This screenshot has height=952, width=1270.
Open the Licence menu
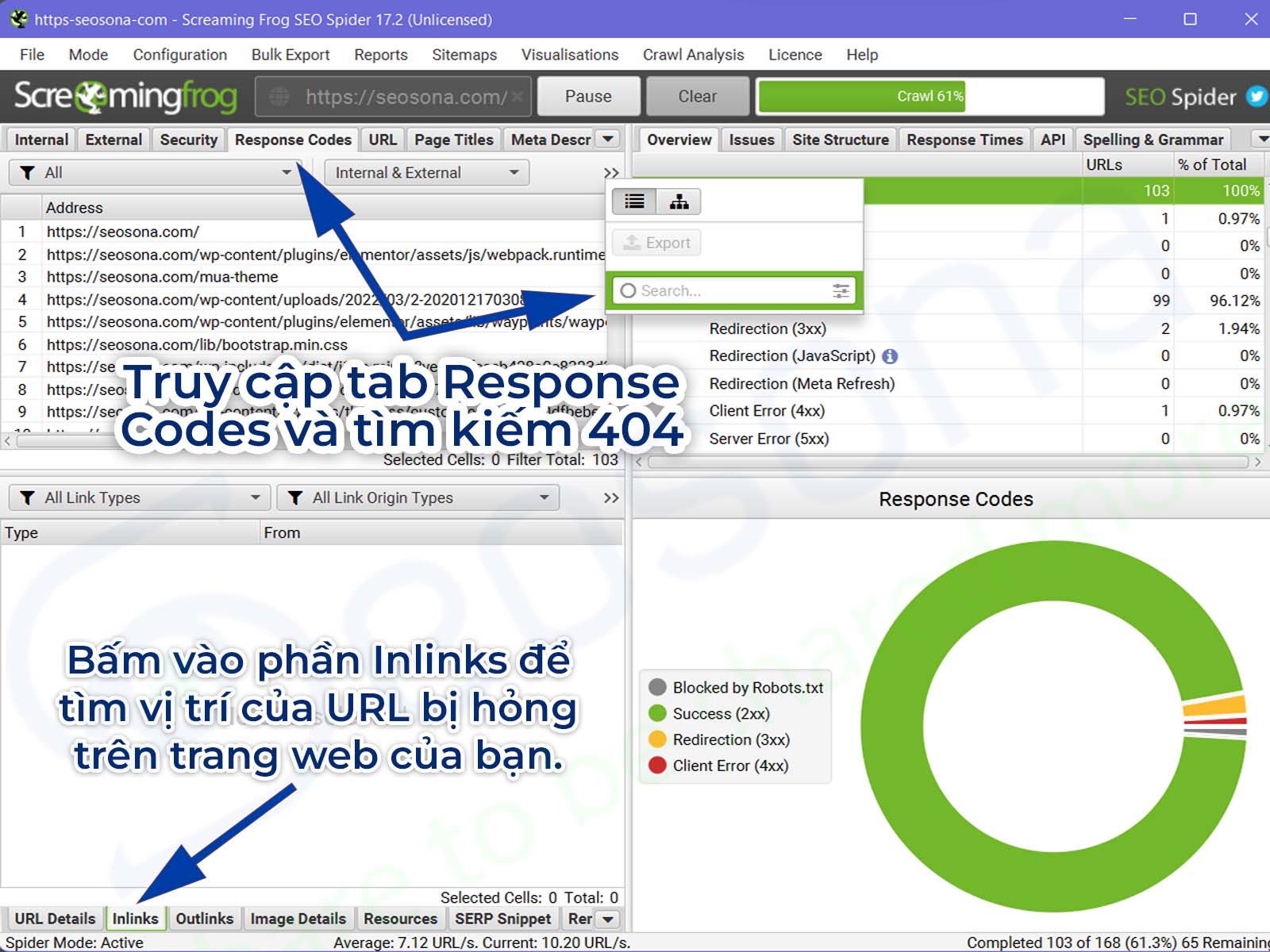pyautogui.click(x=795, y=55)
